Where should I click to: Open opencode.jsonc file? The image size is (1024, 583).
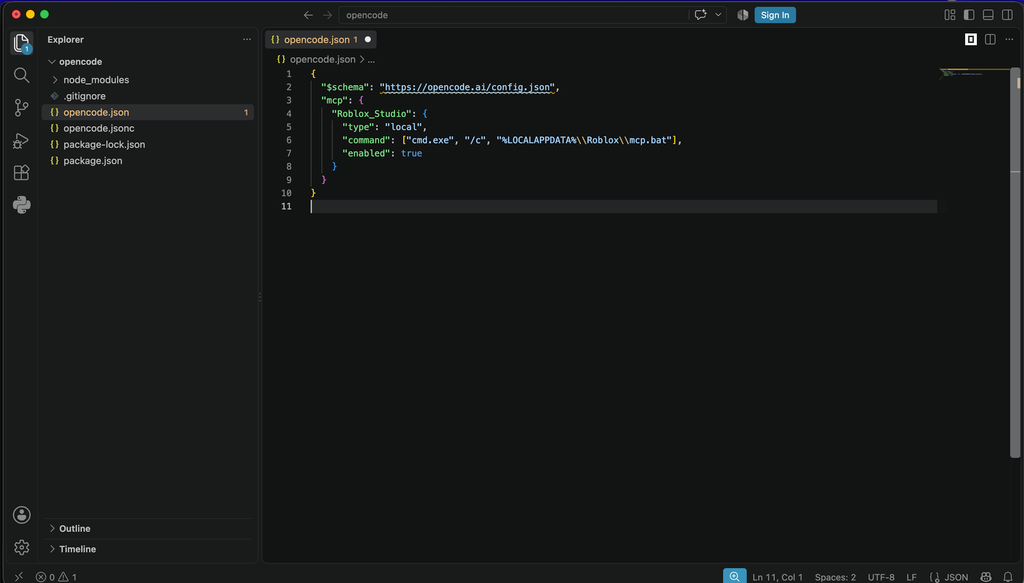click(x=99, y=129)
